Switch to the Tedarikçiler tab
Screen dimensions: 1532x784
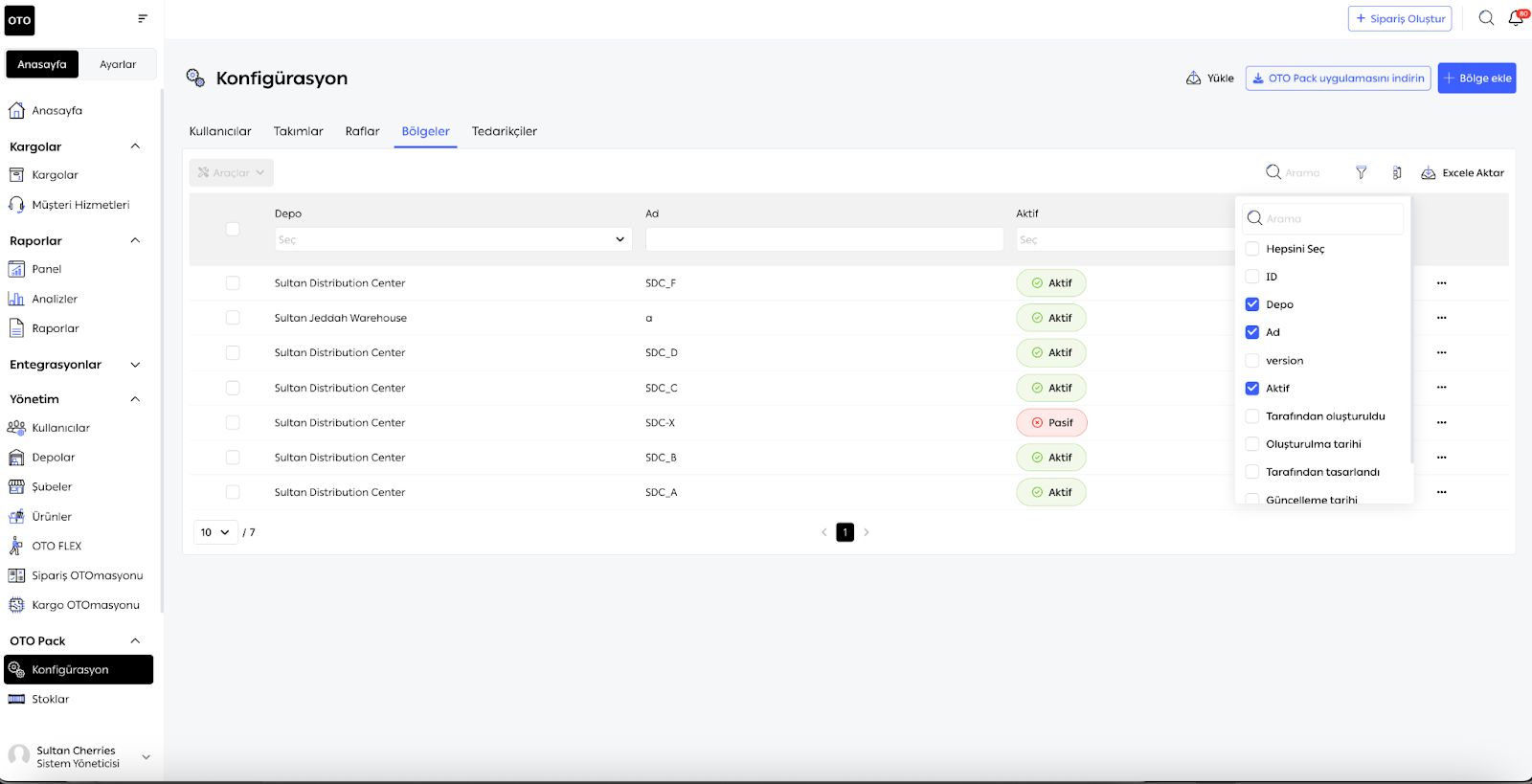pos(505,131)
